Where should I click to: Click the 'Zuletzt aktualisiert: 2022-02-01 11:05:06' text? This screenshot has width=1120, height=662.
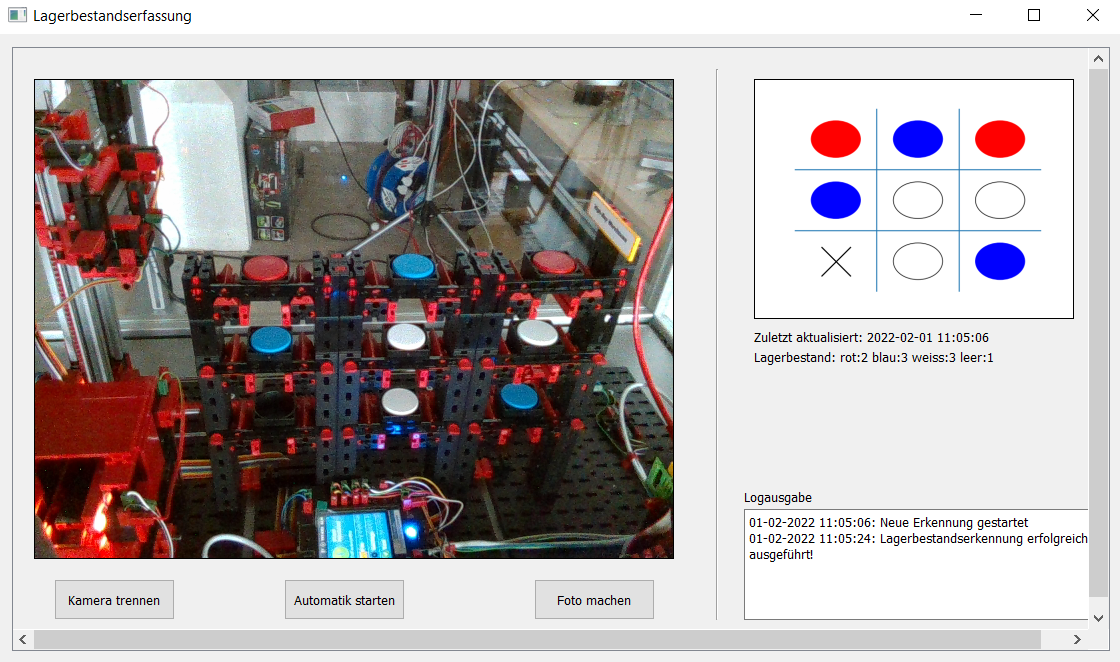click(871, 337)
